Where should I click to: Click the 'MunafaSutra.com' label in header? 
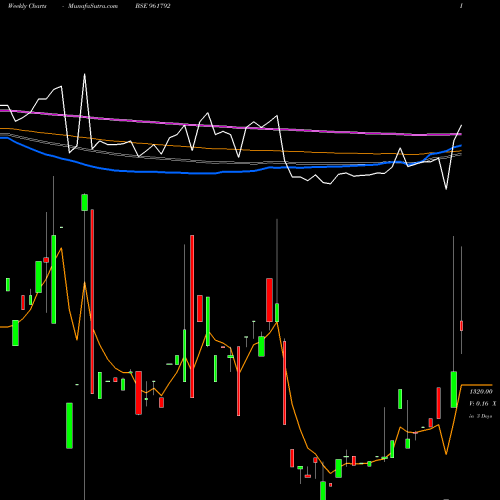tap(93, 6)
